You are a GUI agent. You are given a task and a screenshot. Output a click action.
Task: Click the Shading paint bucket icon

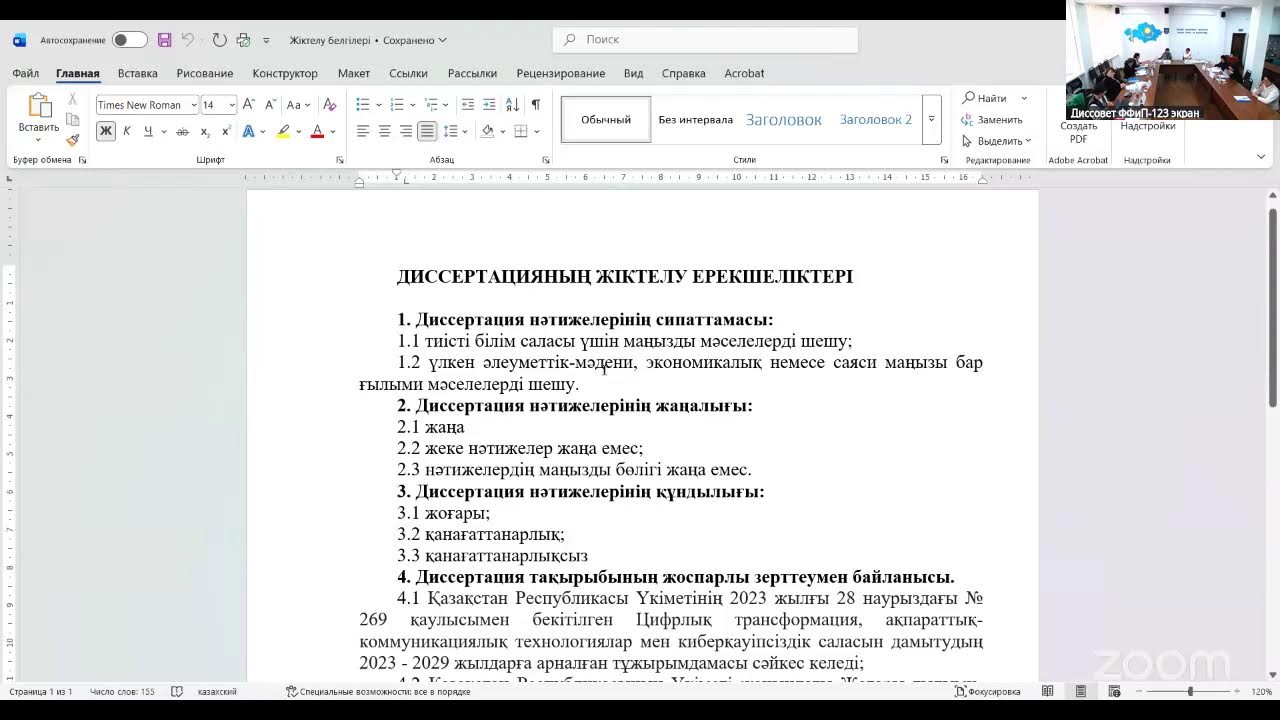click(487, 131)
